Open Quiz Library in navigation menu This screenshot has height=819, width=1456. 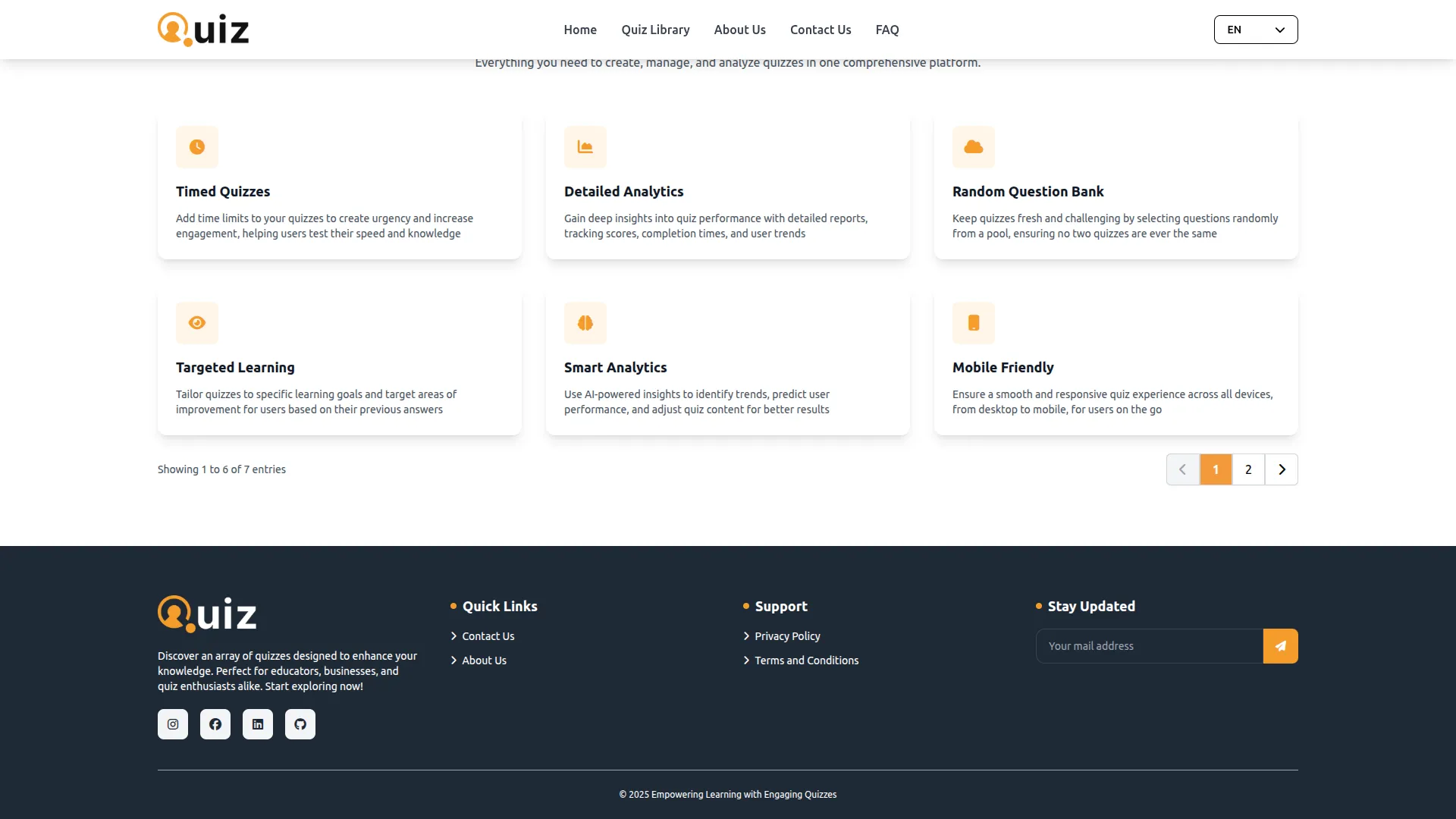pyautogui.click(x=655, y=30)
